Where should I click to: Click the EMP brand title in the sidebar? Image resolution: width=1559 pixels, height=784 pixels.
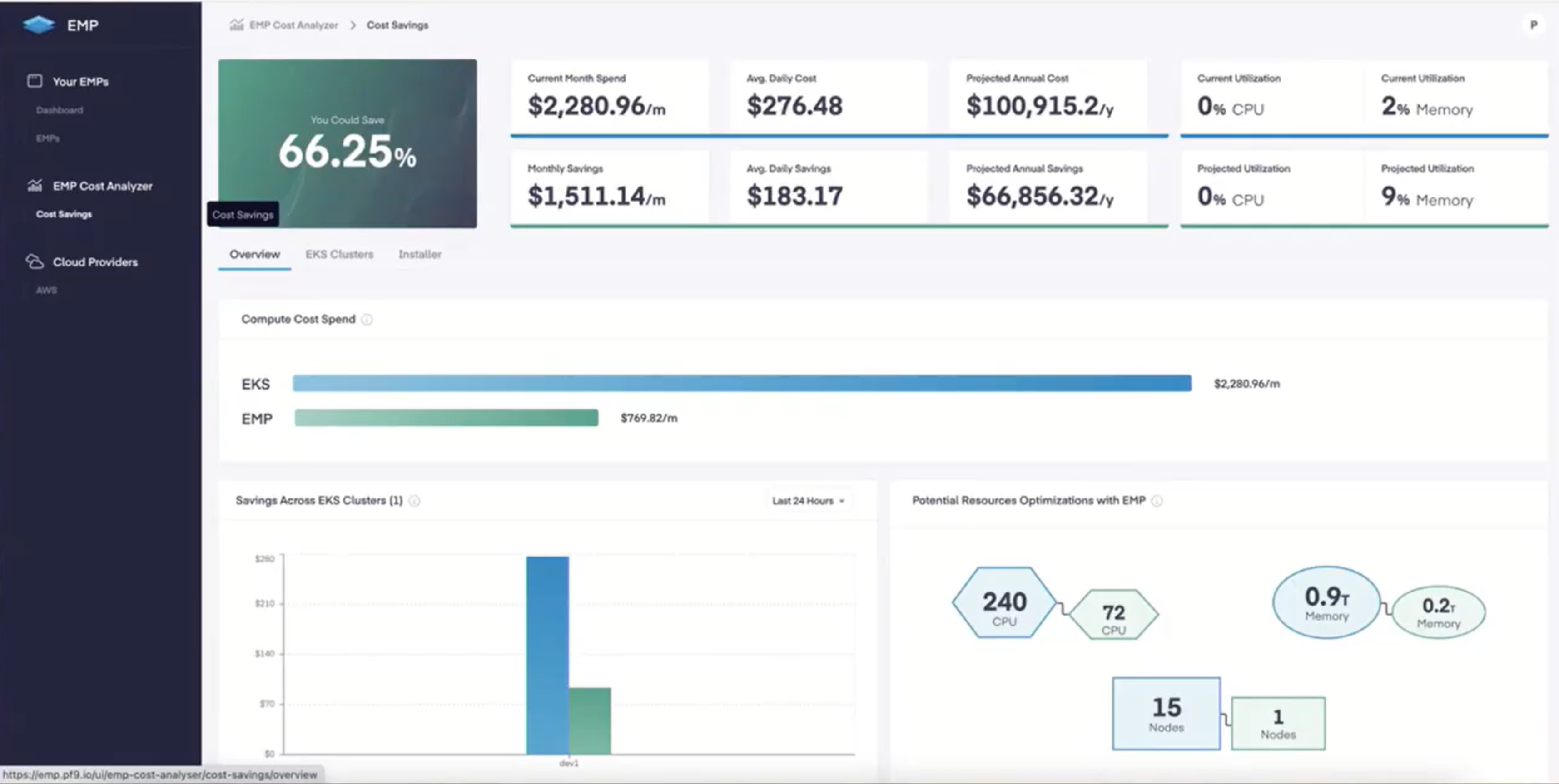(x=82, y=25)
